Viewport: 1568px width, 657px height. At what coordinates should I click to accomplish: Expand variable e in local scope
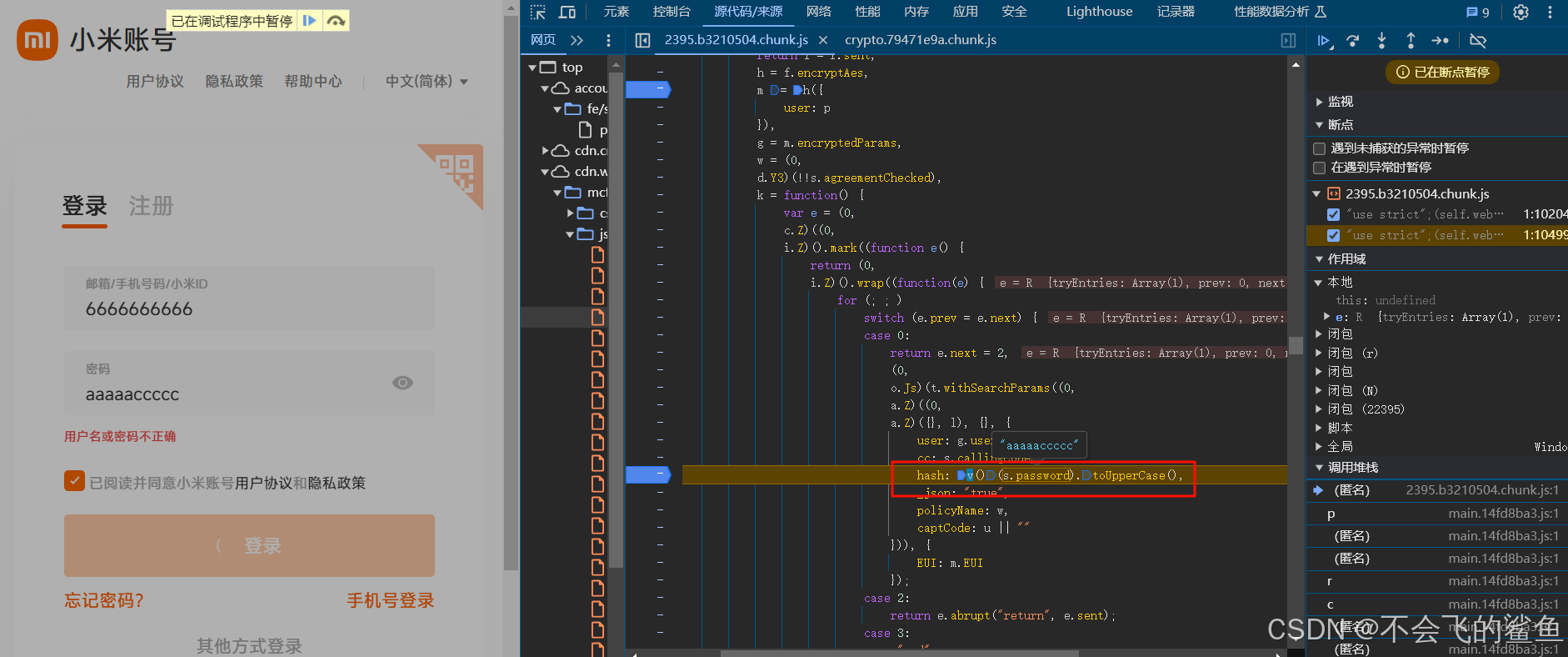(x=1326, y=317)
